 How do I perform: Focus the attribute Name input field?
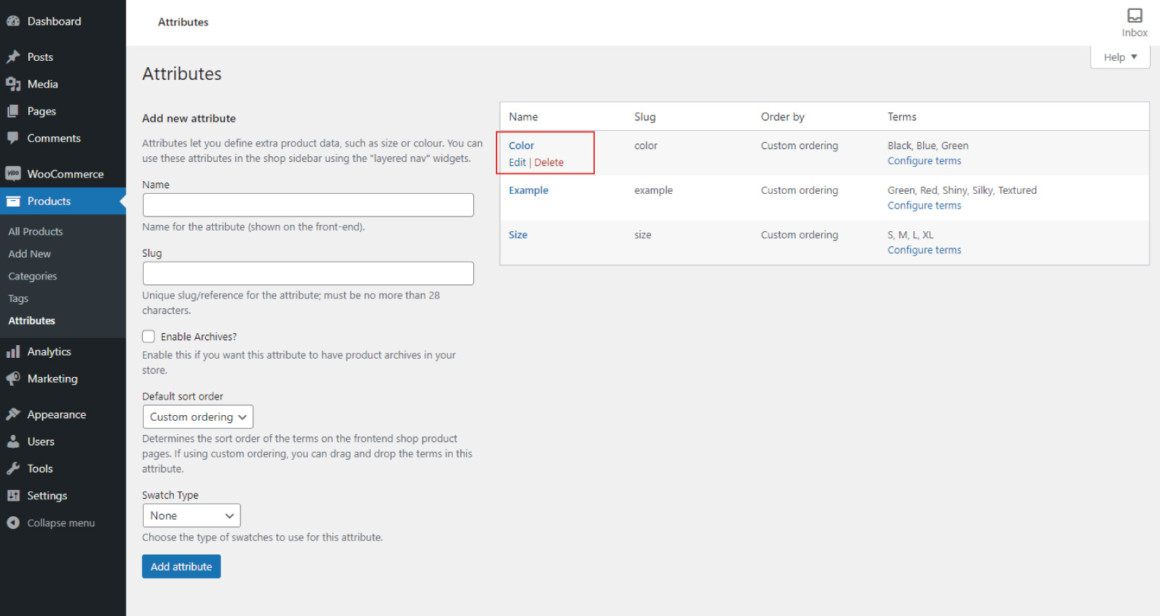click(x=308, y=205)
